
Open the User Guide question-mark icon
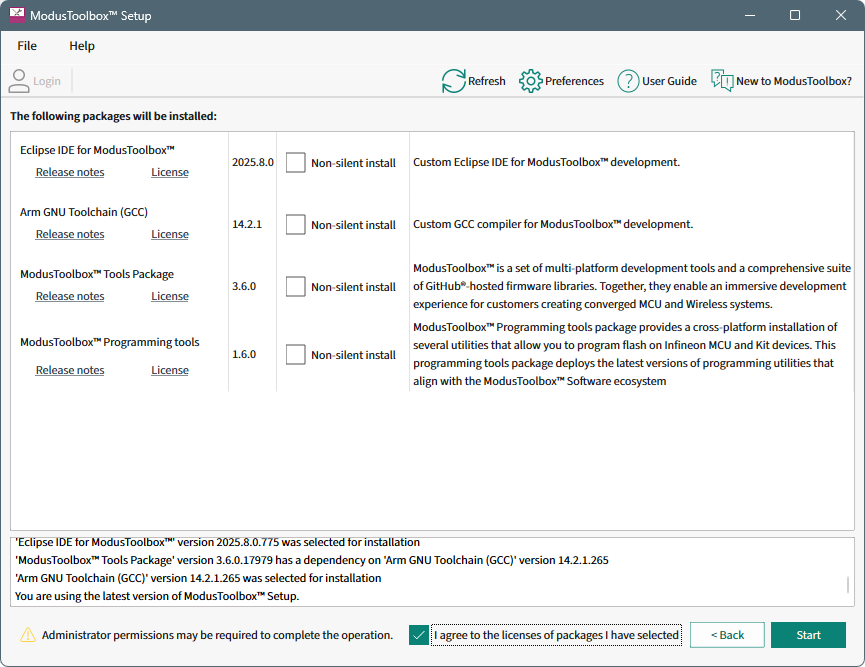[x=628, y=81]
